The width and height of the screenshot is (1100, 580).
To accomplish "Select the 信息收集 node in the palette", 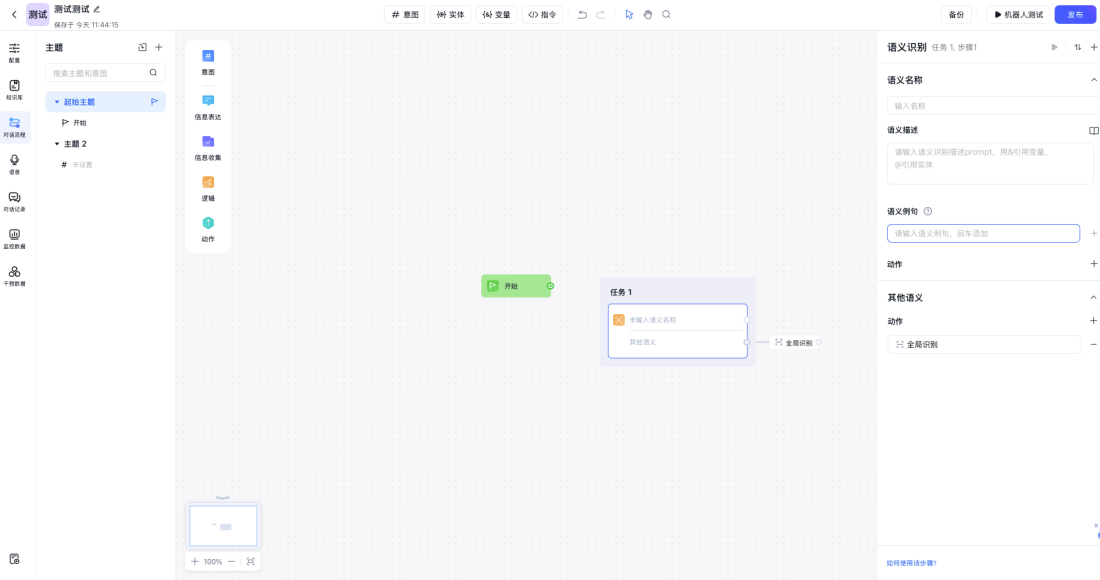I will pyautogui.click(x=208, y=147).
